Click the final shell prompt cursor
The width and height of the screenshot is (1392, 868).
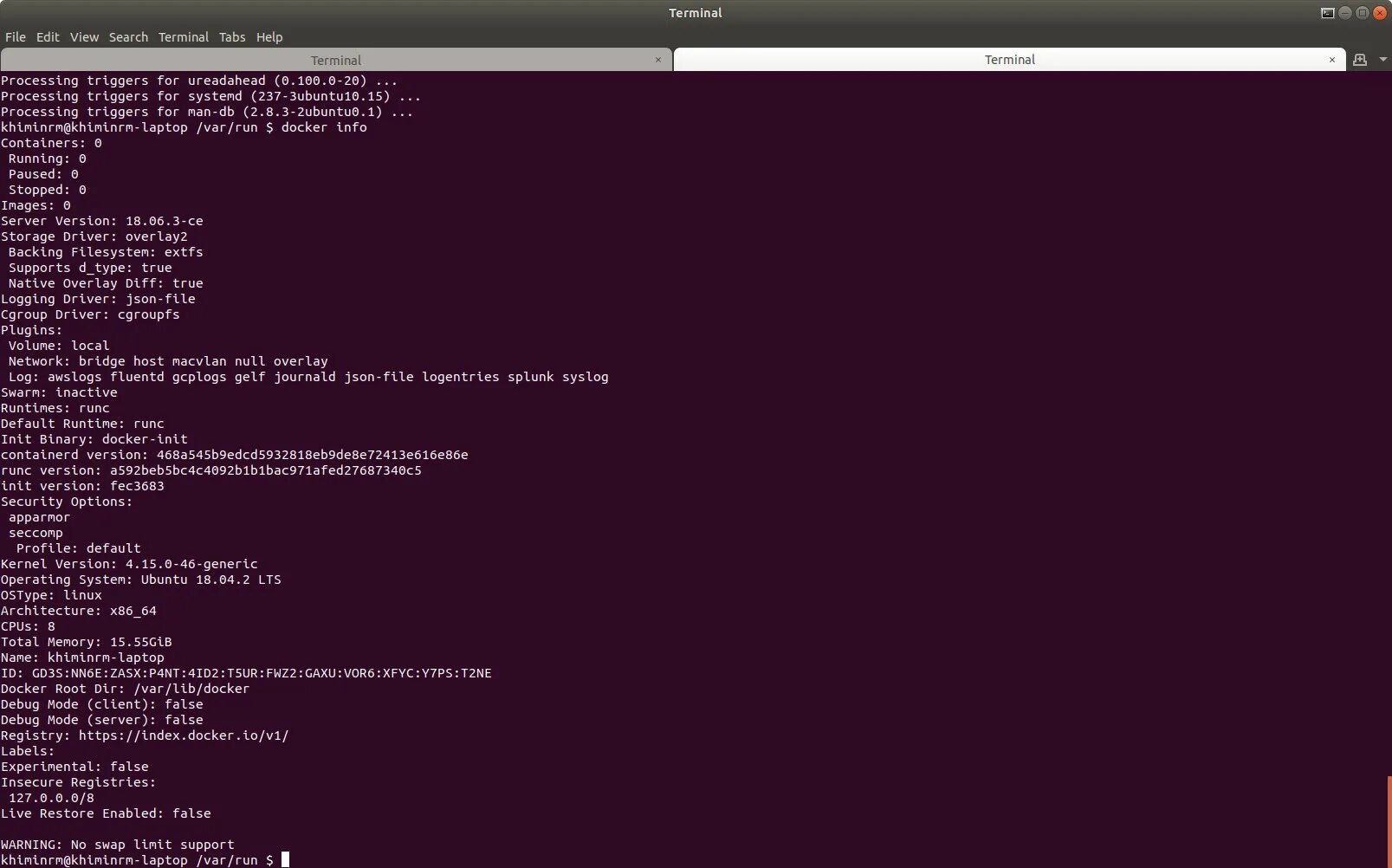click(x=285, y=860)
